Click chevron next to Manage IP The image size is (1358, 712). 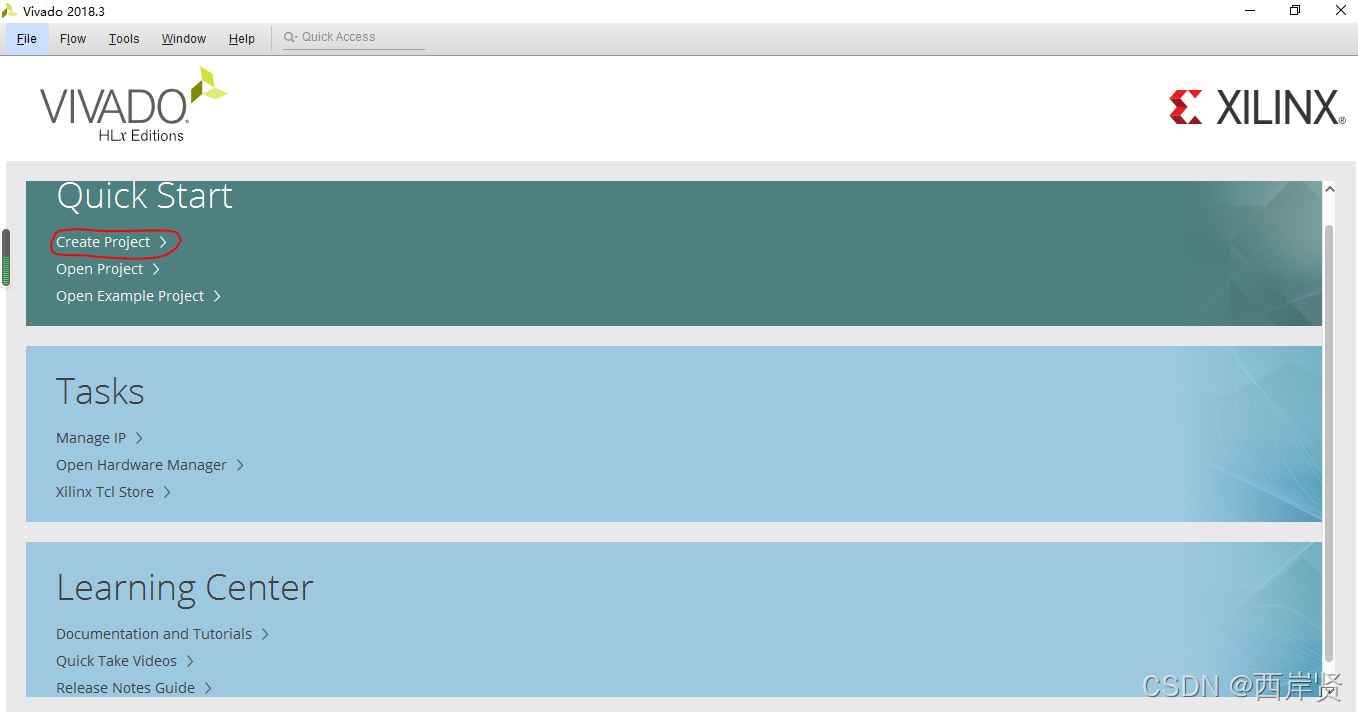pos(139,438)
